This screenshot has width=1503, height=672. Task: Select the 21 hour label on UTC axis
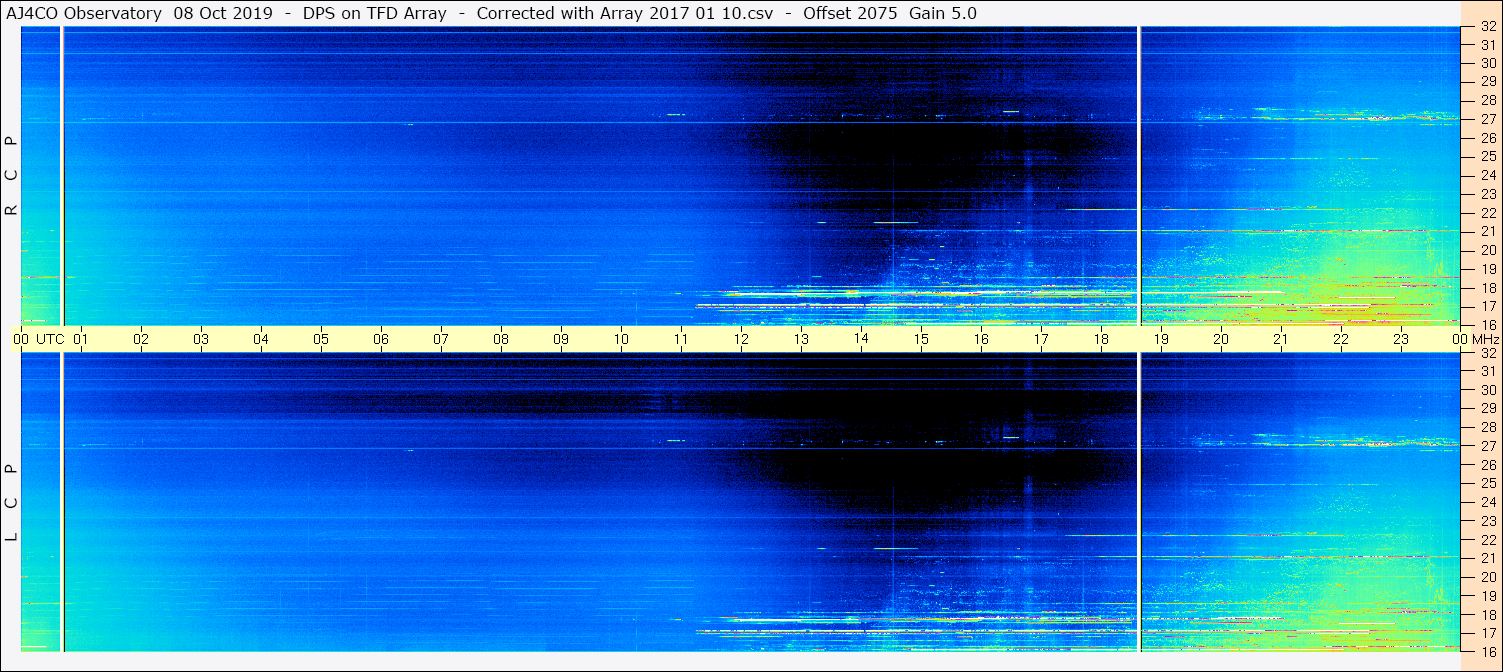[x=1281, y=339]
